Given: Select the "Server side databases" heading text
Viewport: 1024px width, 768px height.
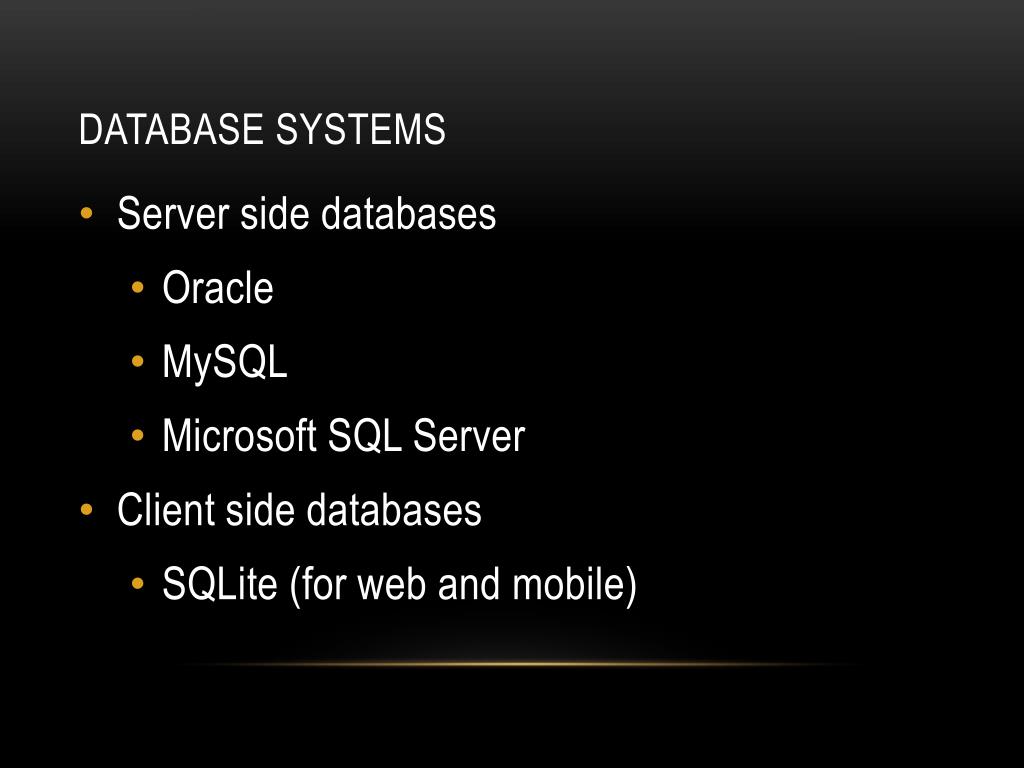Looking at the screenshot, I should click(306, 214).
